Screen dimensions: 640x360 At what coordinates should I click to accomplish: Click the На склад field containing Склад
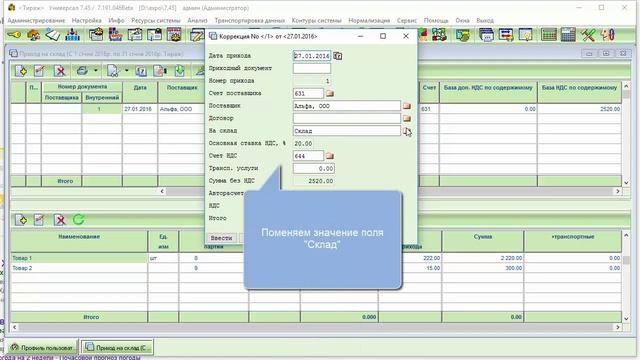(x=347, y=131)
